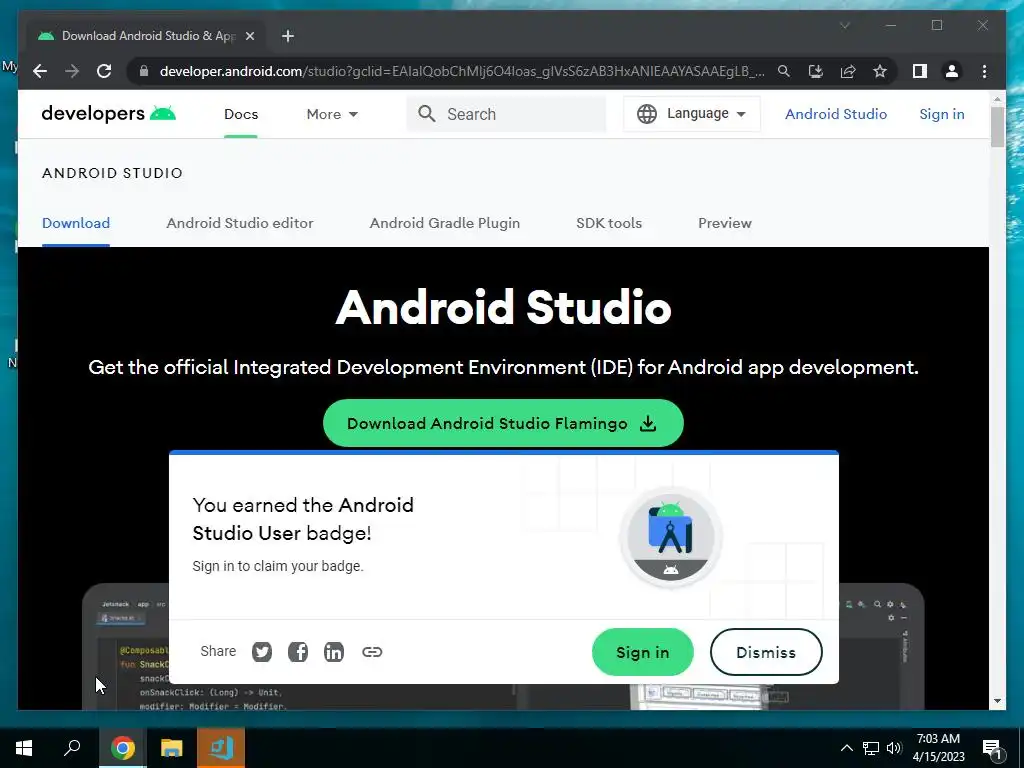
Task: Click the browser forward arrow
Action: pyautogui.click(x=72, y=71)
